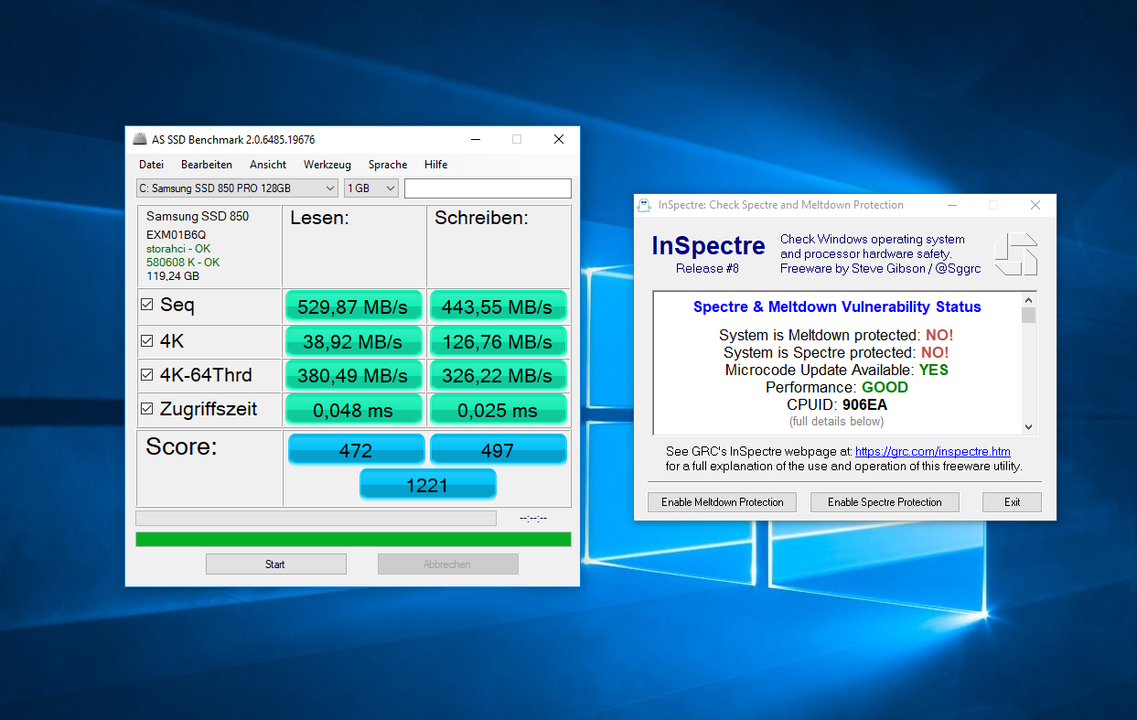1137x720 pixels.
Task: Click the InSpectre scrollbar thumb
Action: [1028, 315]
